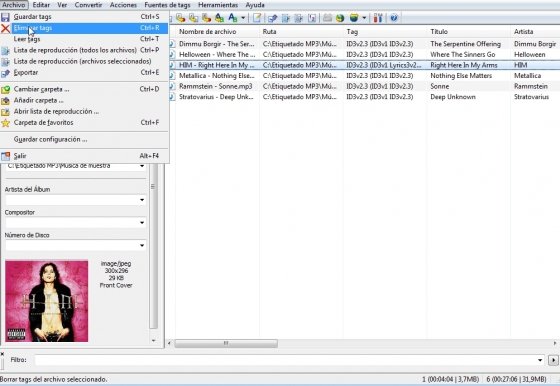Image resolution: width=560 pixels, height=386 pixels.
Task: Click the icon beside Abrir lista de reproducción
Action: point(5,112)
